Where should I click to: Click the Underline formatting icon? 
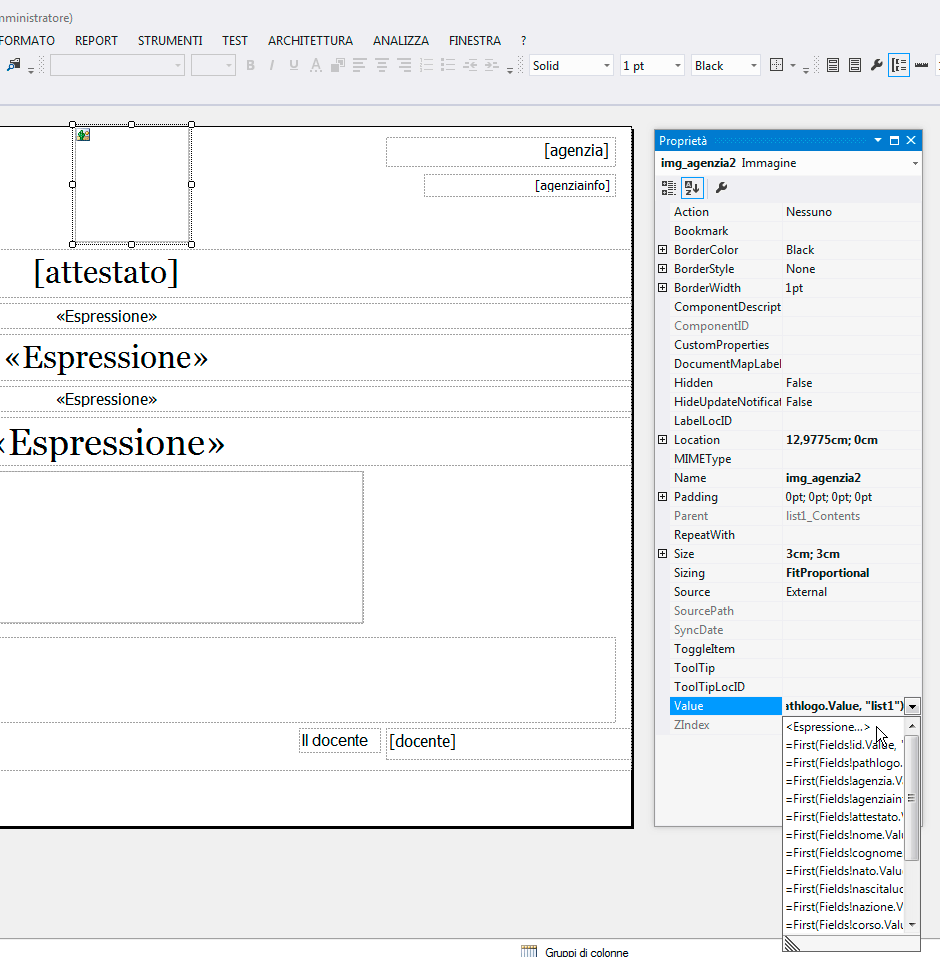coord(294,65)
